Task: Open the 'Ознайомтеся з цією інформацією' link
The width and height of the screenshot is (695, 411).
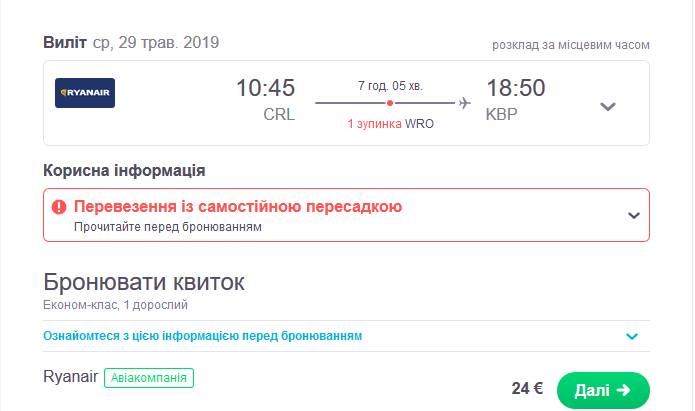Action: pyautogui.click(x=203, y=336)
